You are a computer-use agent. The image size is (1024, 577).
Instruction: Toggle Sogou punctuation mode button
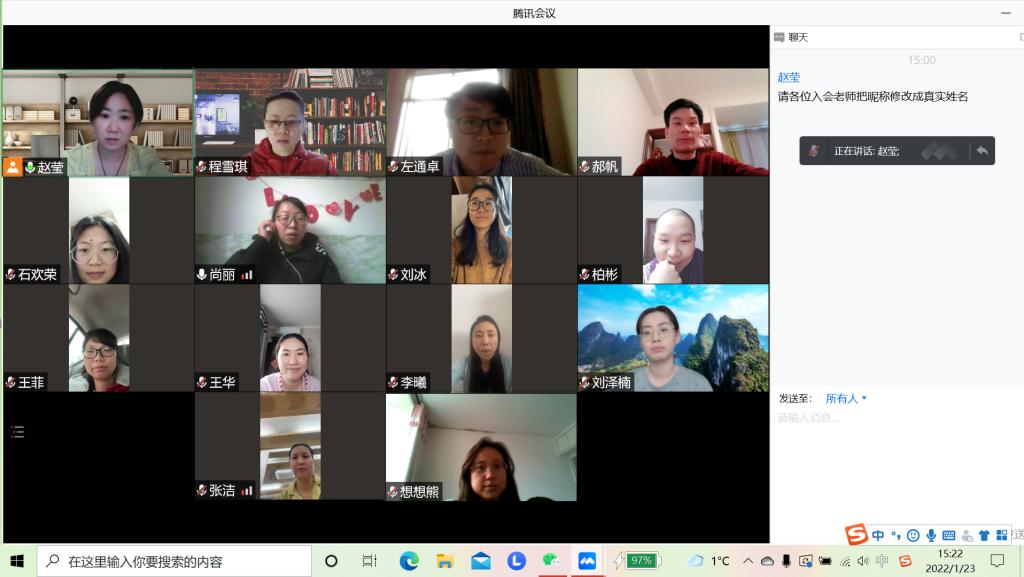(x=896, y=536)
